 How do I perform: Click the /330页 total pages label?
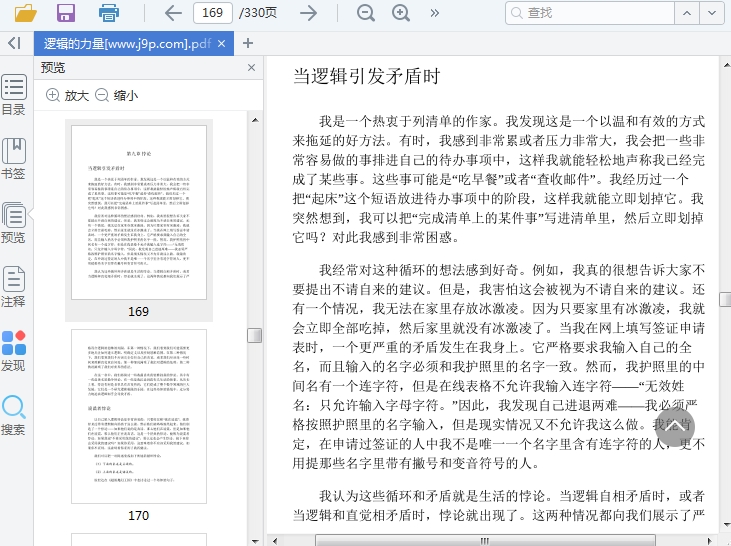coord(258,13)
